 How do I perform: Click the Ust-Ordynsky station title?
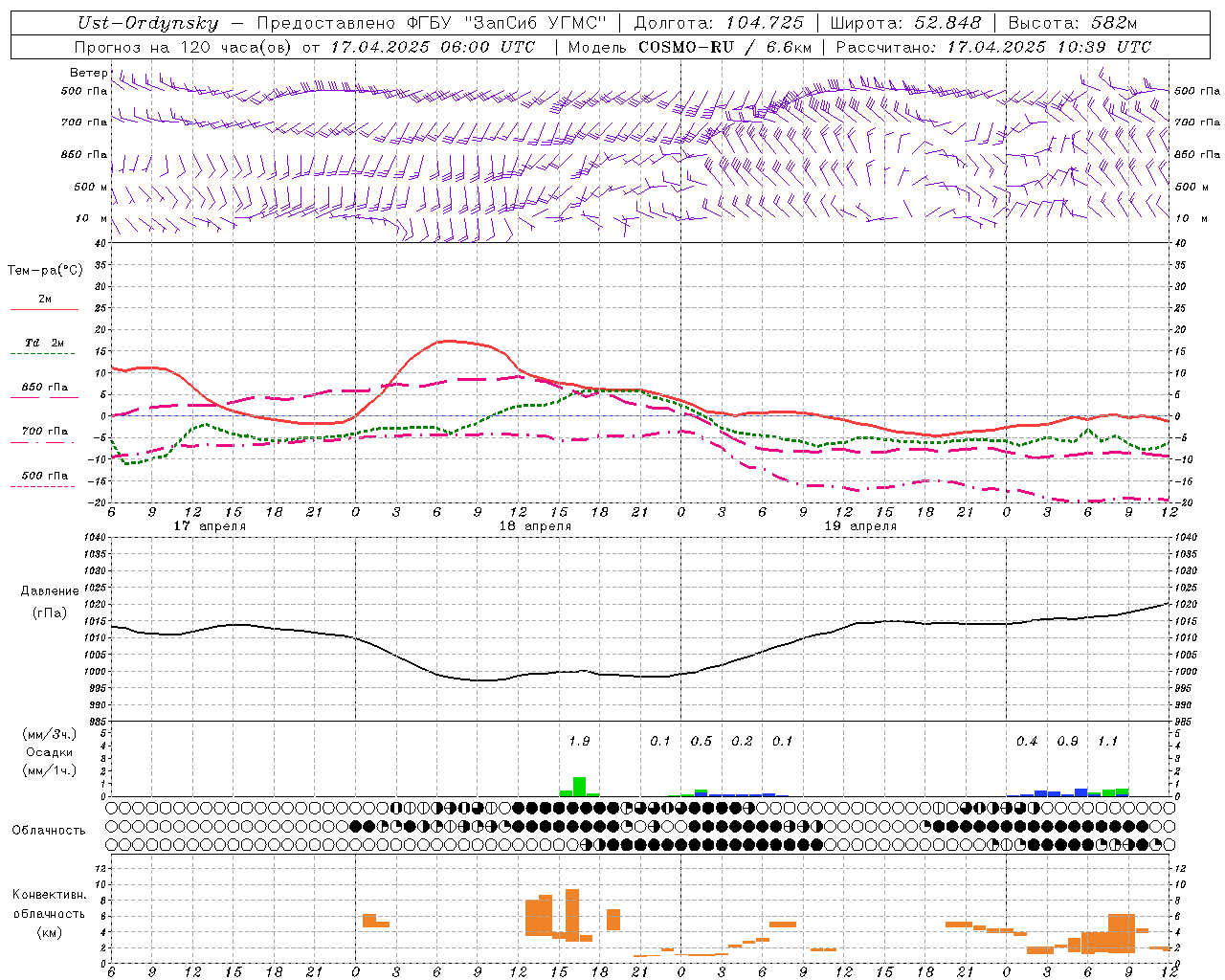pos(148,23)
